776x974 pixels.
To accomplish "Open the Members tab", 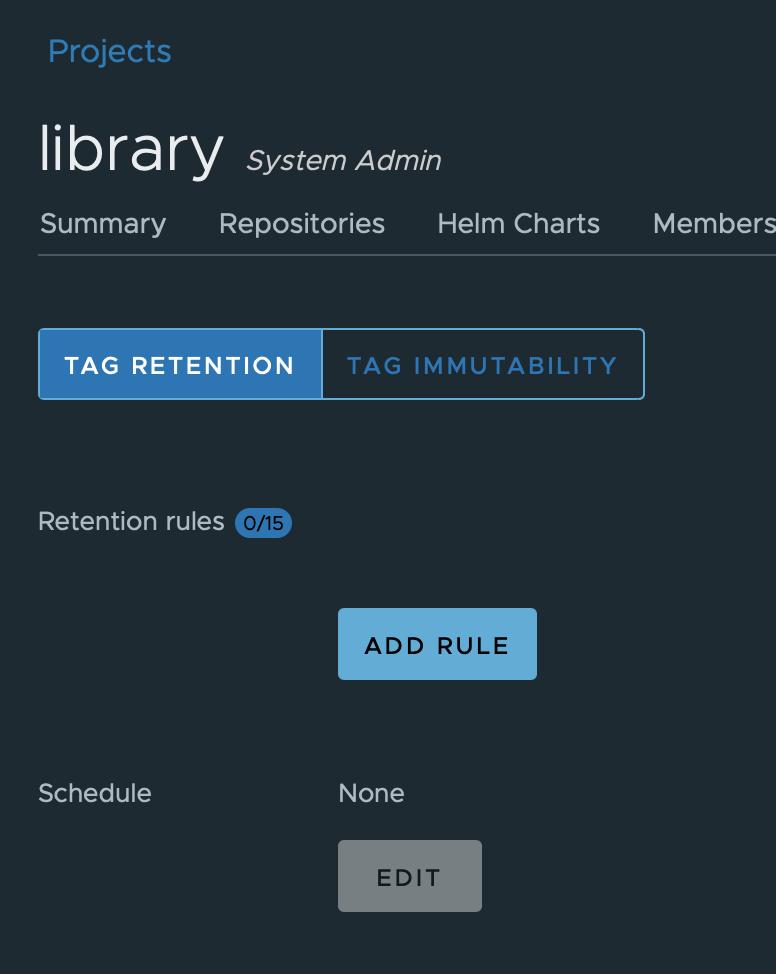I will click(713, 224).
